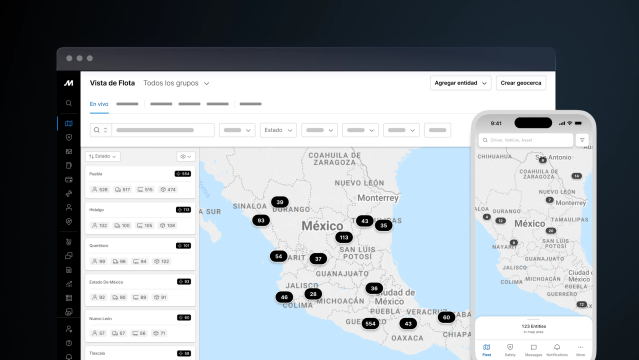Switch to the En vivo tab
This screenshot has height=360, width=639.
[99, 104]
